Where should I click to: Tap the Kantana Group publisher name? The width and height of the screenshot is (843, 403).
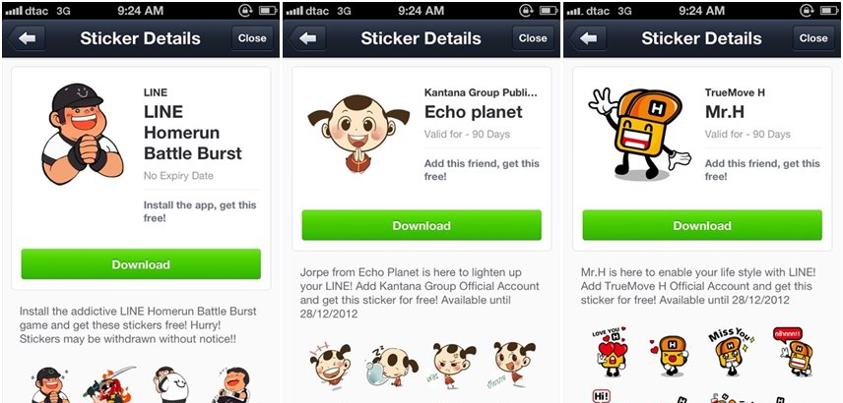pyautogui.click(x=481, y=92)
